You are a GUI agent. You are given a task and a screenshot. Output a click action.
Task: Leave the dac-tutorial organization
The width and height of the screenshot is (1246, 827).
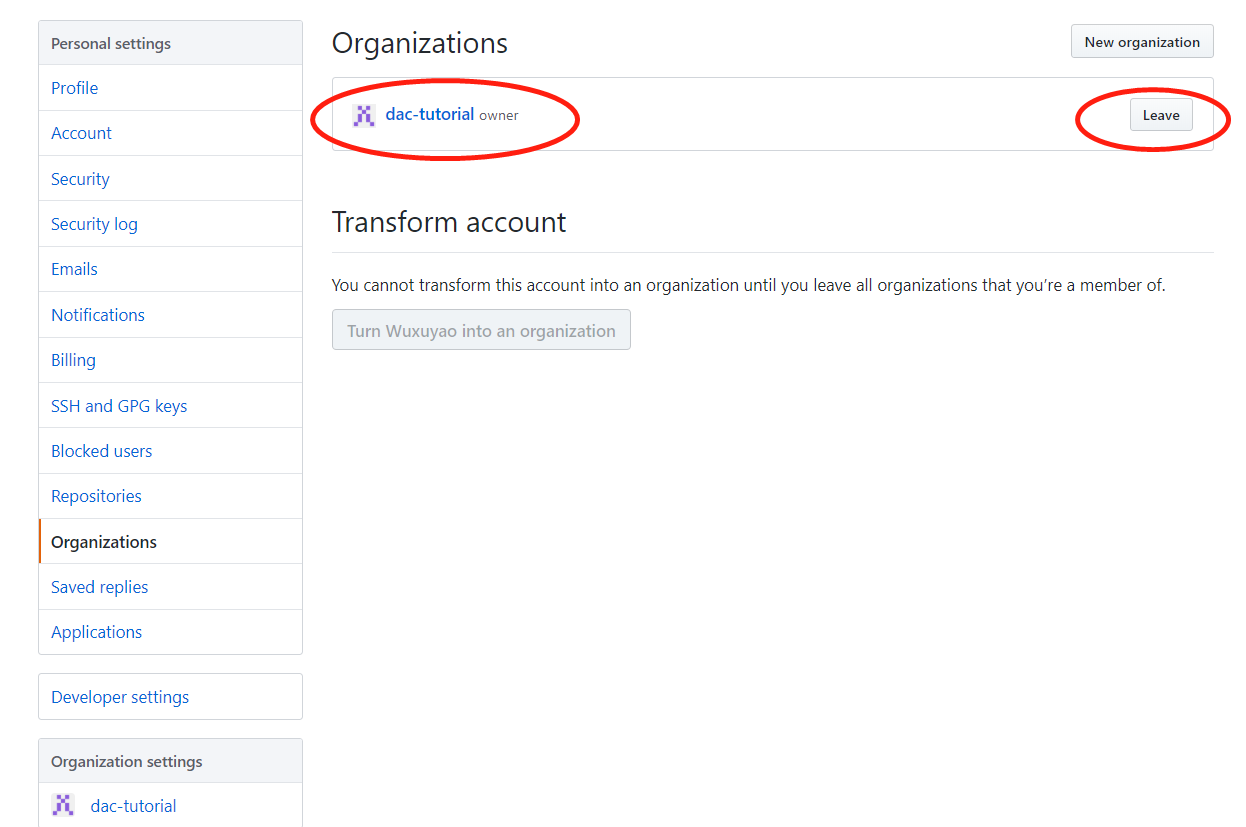pyautogui.click(x=1160, y=115)
